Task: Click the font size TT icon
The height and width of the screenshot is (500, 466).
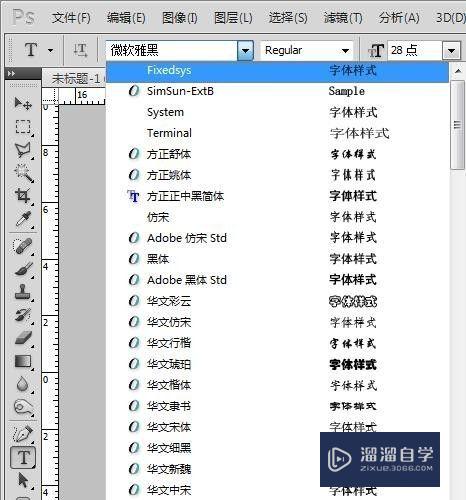Action: [376, 51]
